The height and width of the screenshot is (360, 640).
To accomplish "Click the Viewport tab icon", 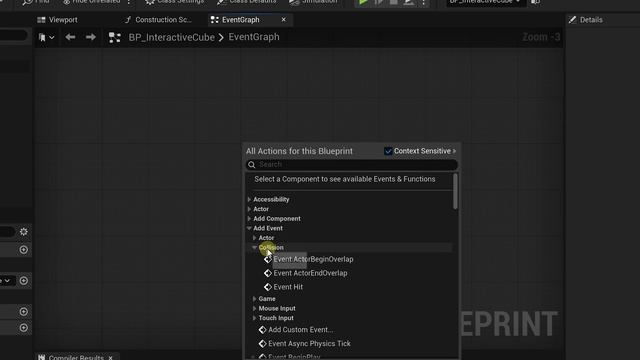I will click(x=41, y=20).
